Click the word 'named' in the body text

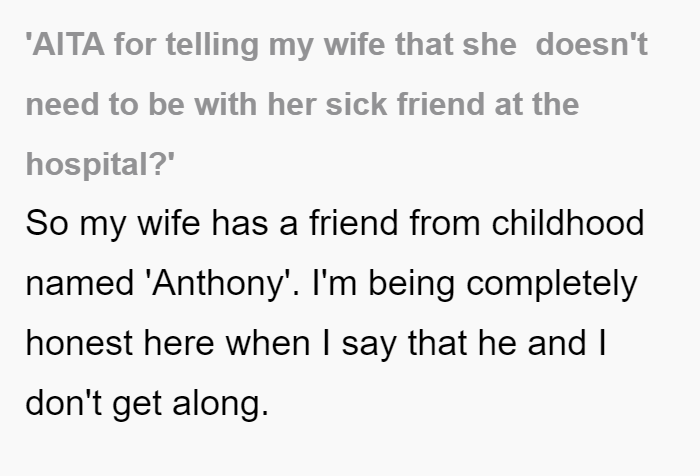[80, 283]
